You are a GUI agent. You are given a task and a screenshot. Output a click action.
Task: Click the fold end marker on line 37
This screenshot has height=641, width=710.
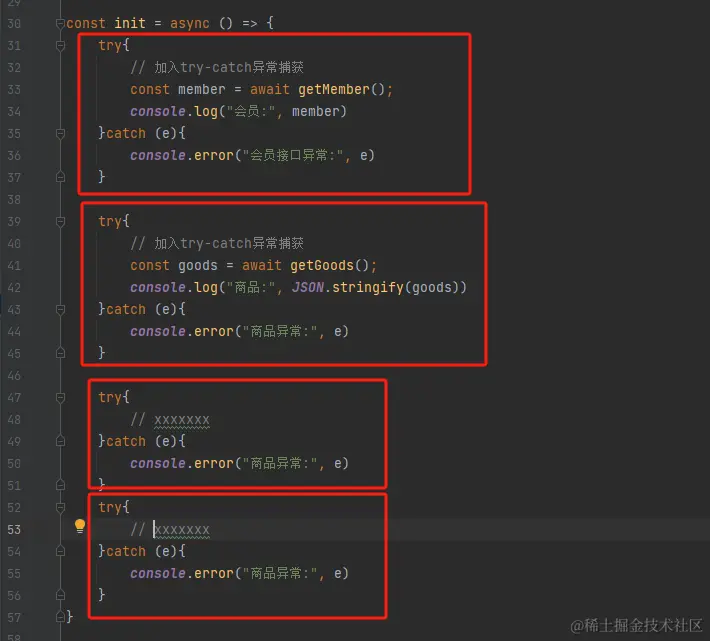coord(60,177)
